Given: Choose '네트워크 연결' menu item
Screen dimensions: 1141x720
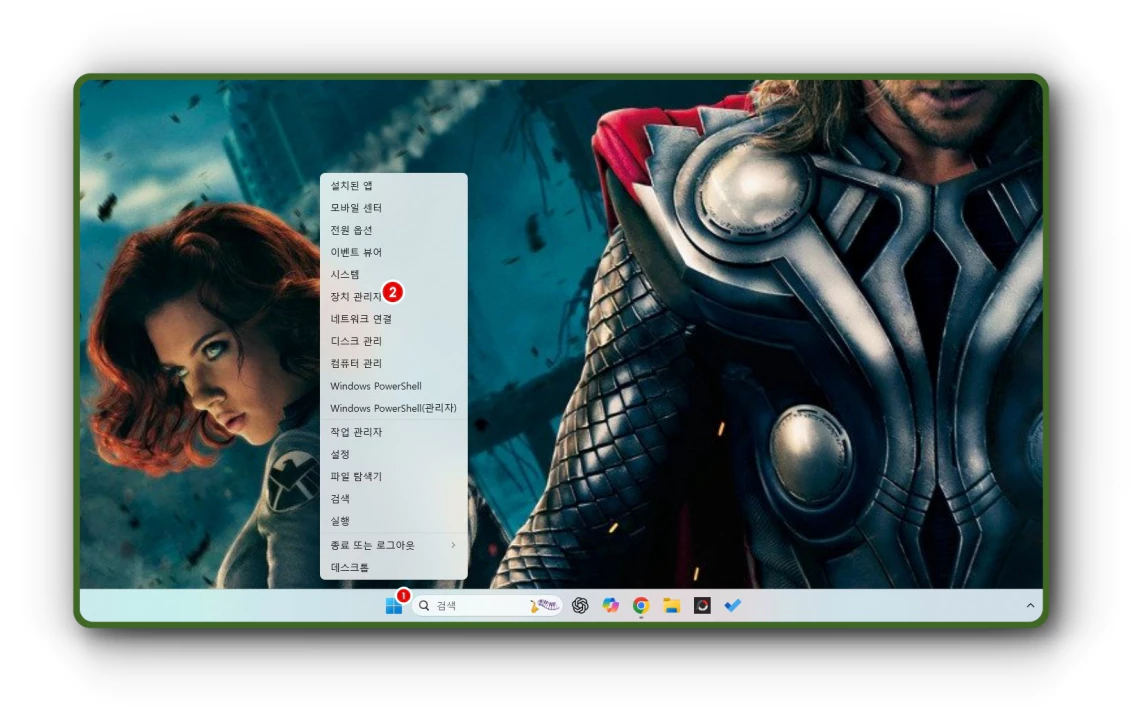Looking at the screenshot, I should coord(394,319).
